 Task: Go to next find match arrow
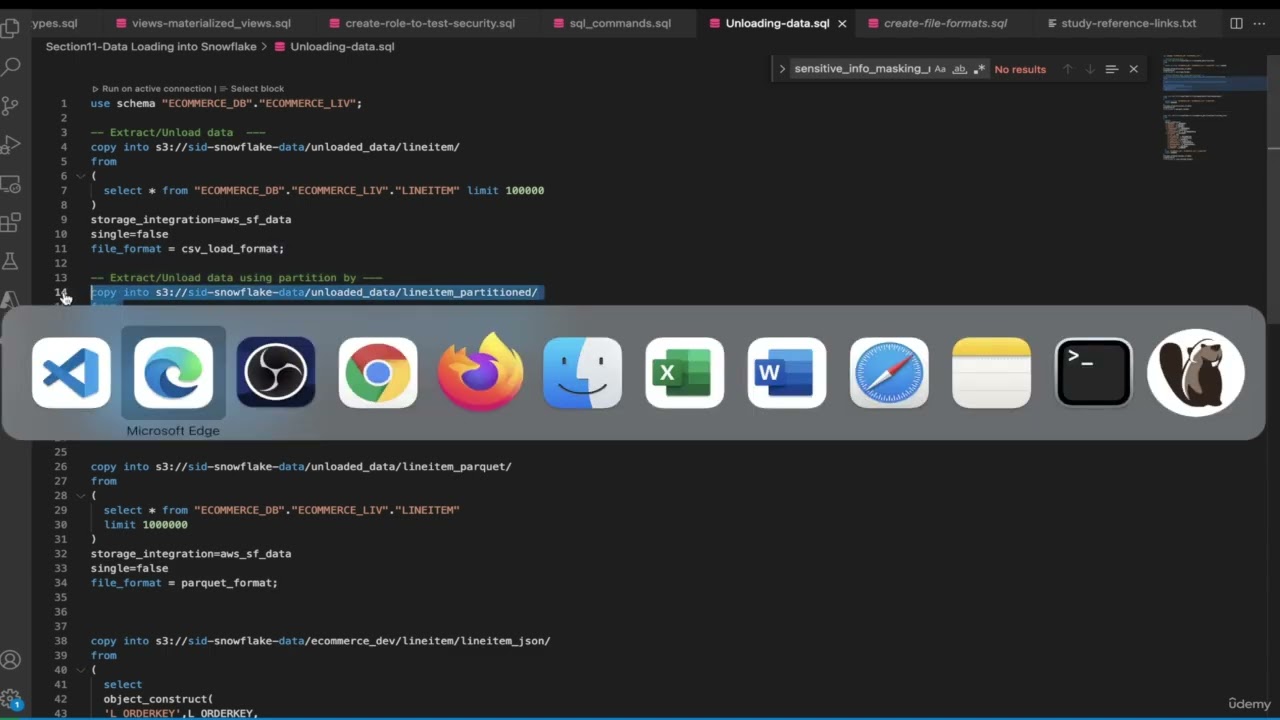(x=1089, y=69)
